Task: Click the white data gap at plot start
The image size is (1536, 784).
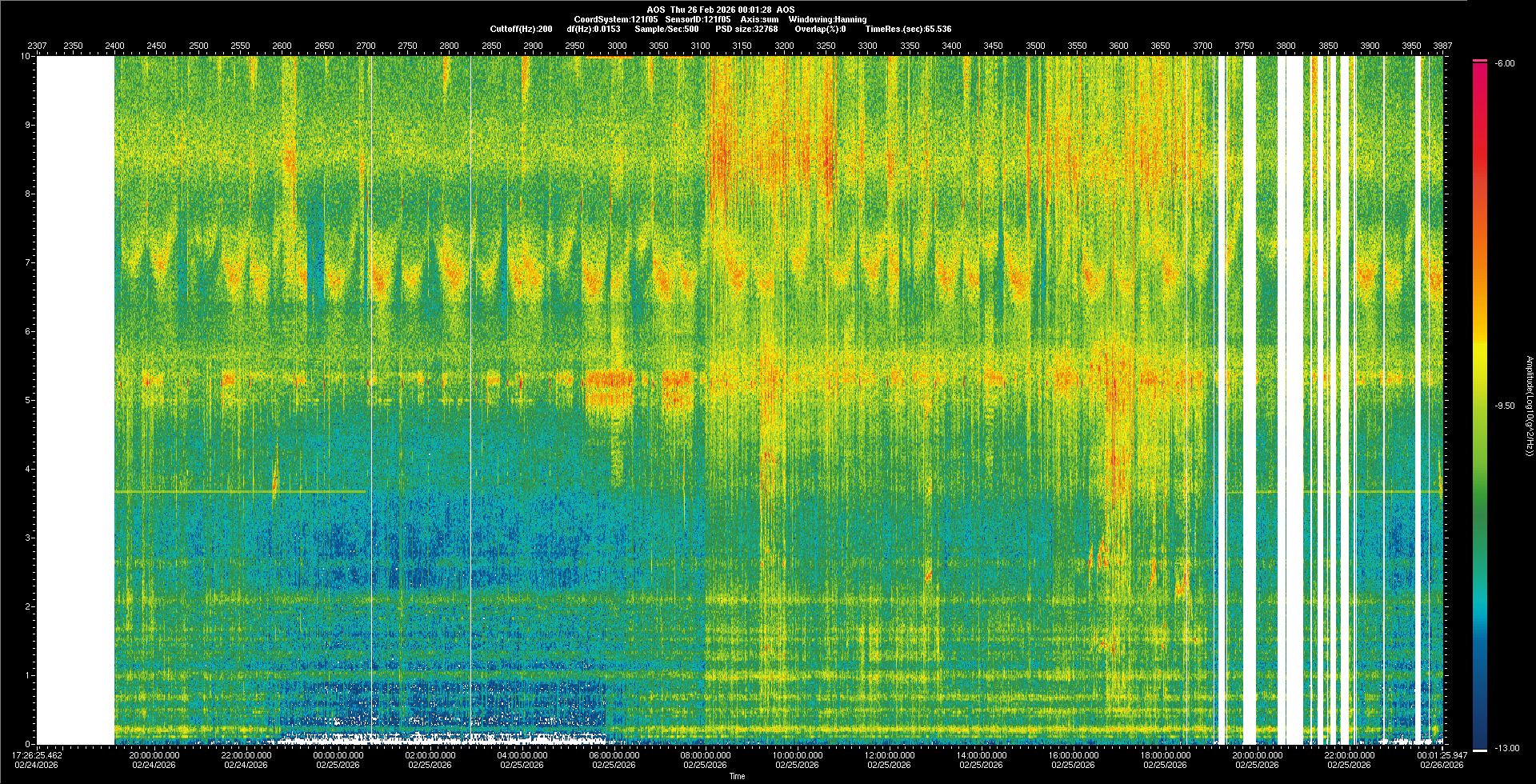Action: click(75, 400)
